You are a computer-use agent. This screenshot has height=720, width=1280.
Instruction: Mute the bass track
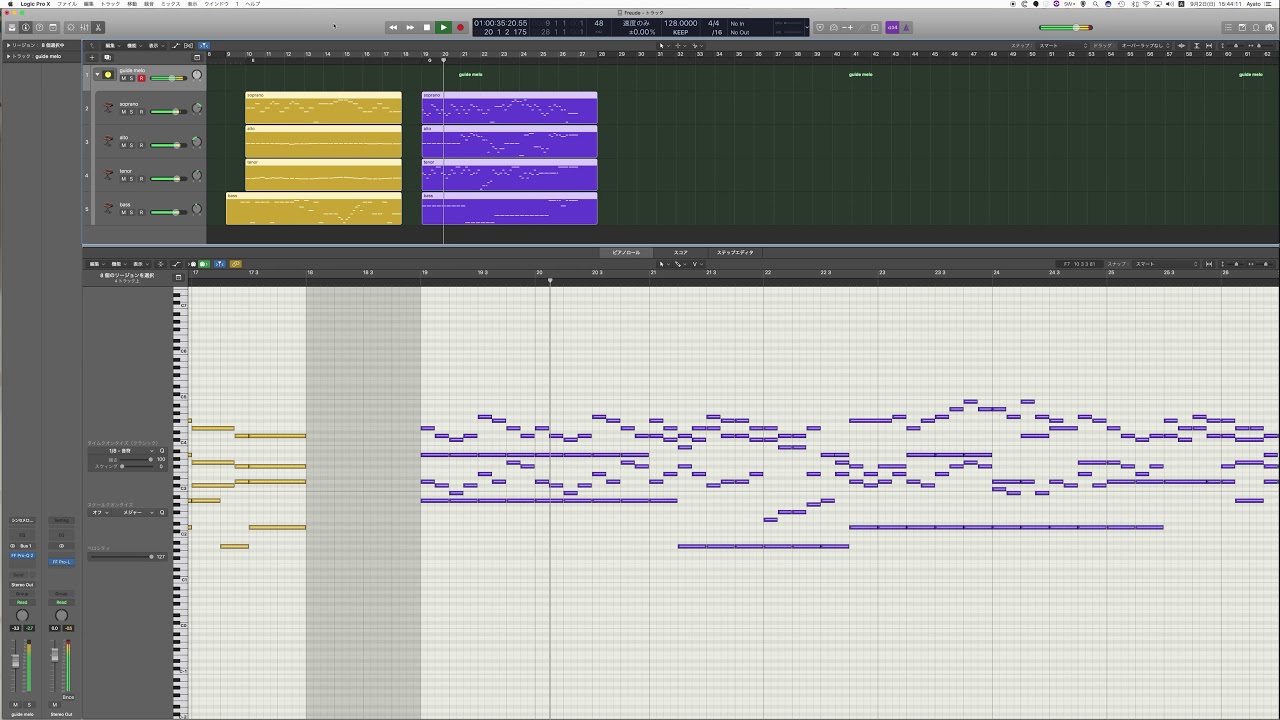tap(124, 212)
